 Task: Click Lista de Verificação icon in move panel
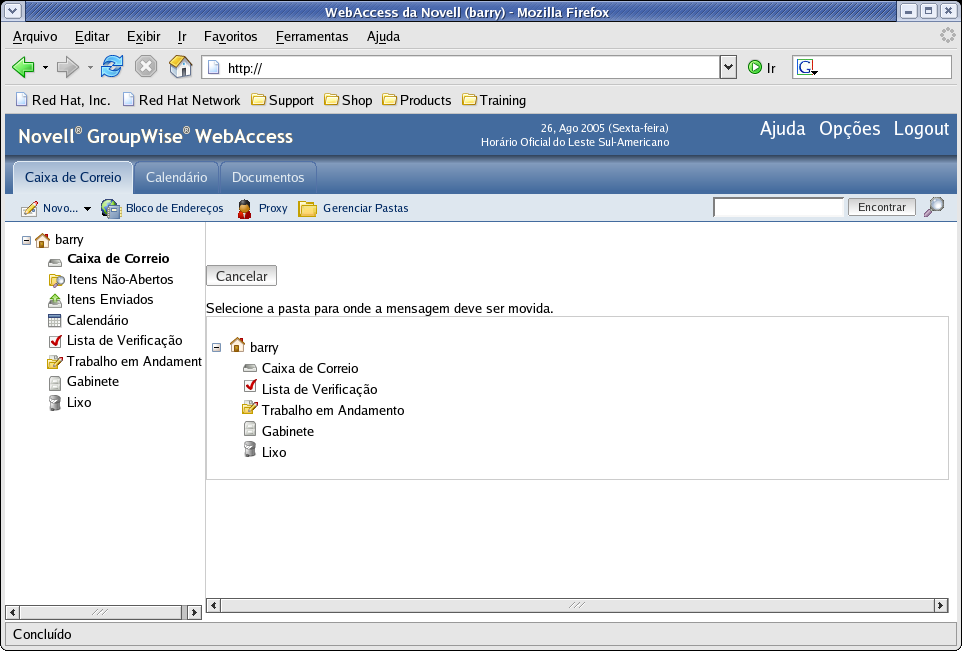point(250,386)
